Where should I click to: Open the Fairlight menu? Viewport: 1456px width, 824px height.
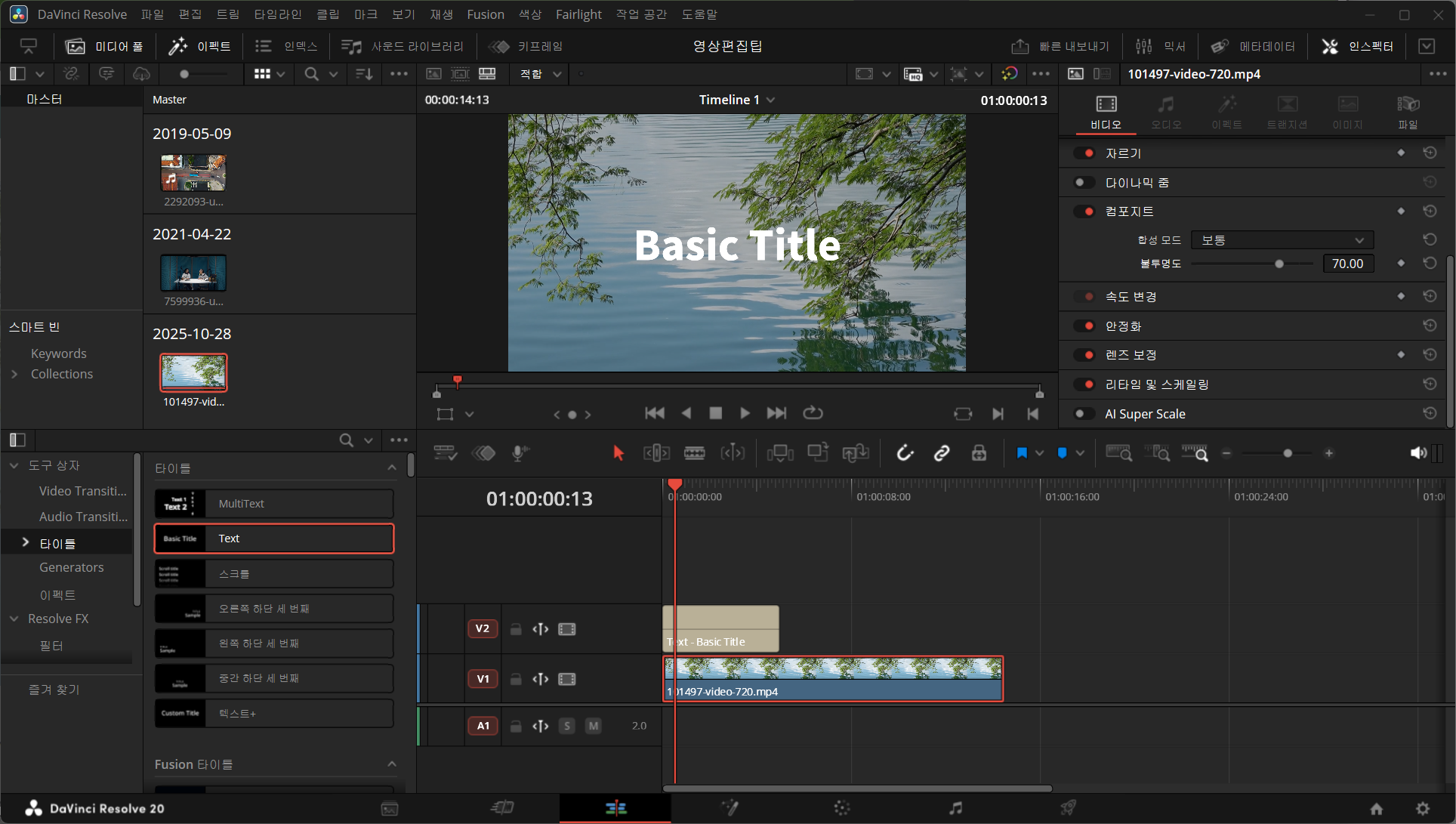(578, 14)
